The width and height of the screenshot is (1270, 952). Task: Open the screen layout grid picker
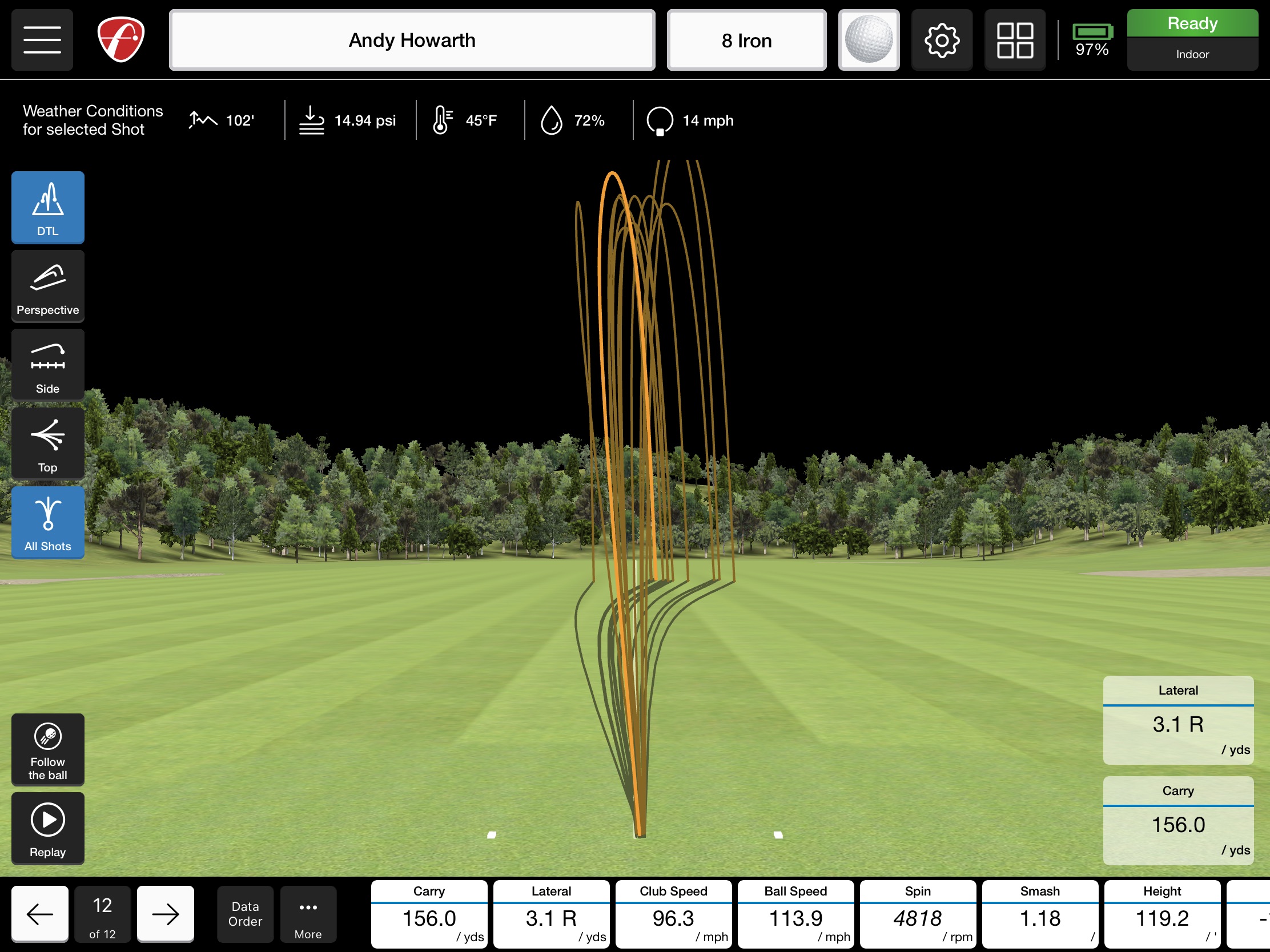[x=1015, y=39]
